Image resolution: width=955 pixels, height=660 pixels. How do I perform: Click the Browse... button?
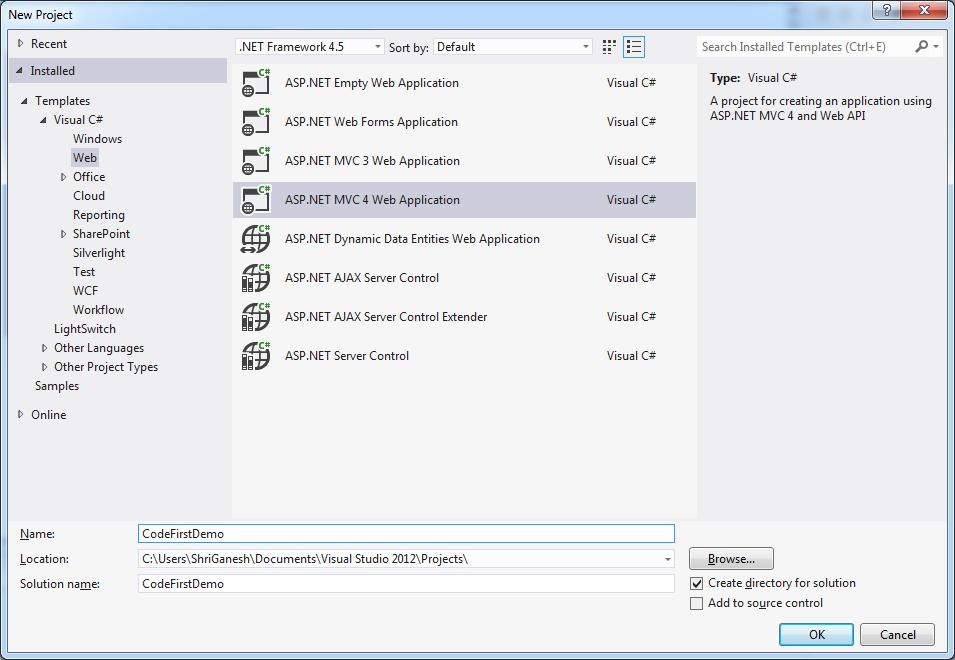[731, 559]
